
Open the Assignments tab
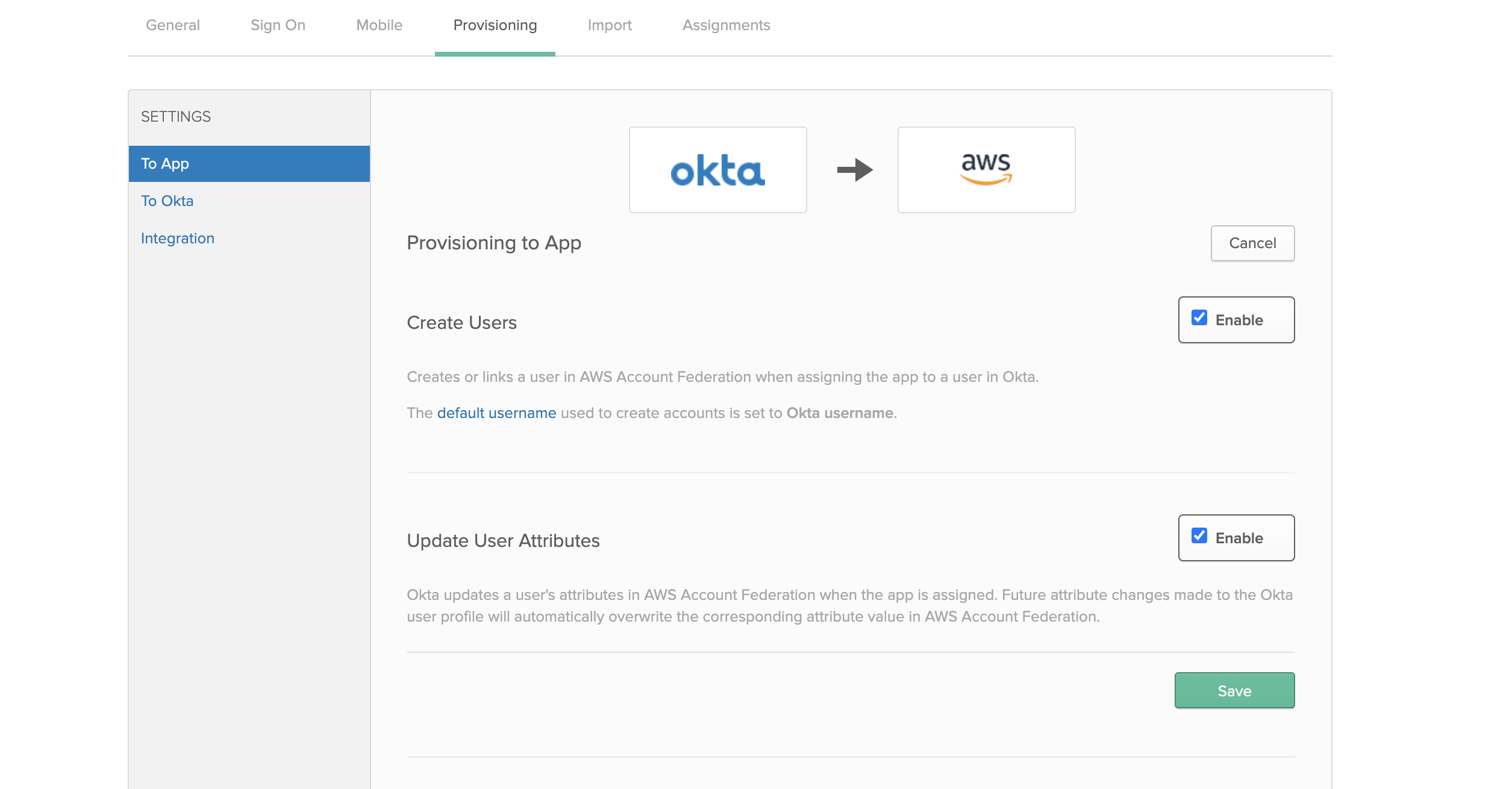(726, 25)
